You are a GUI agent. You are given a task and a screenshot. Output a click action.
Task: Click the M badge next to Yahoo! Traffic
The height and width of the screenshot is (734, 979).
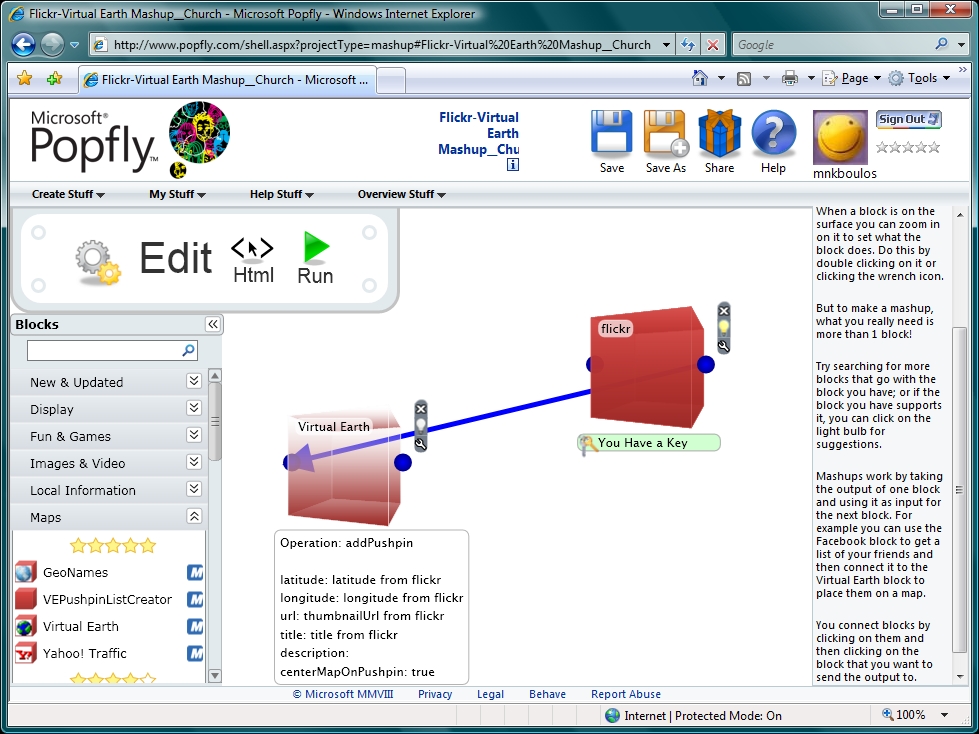[195, 653]
